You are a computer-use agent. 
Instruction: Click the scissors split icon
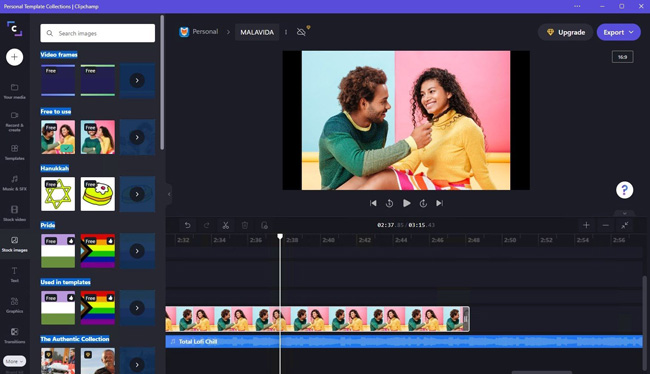(226, 225)
